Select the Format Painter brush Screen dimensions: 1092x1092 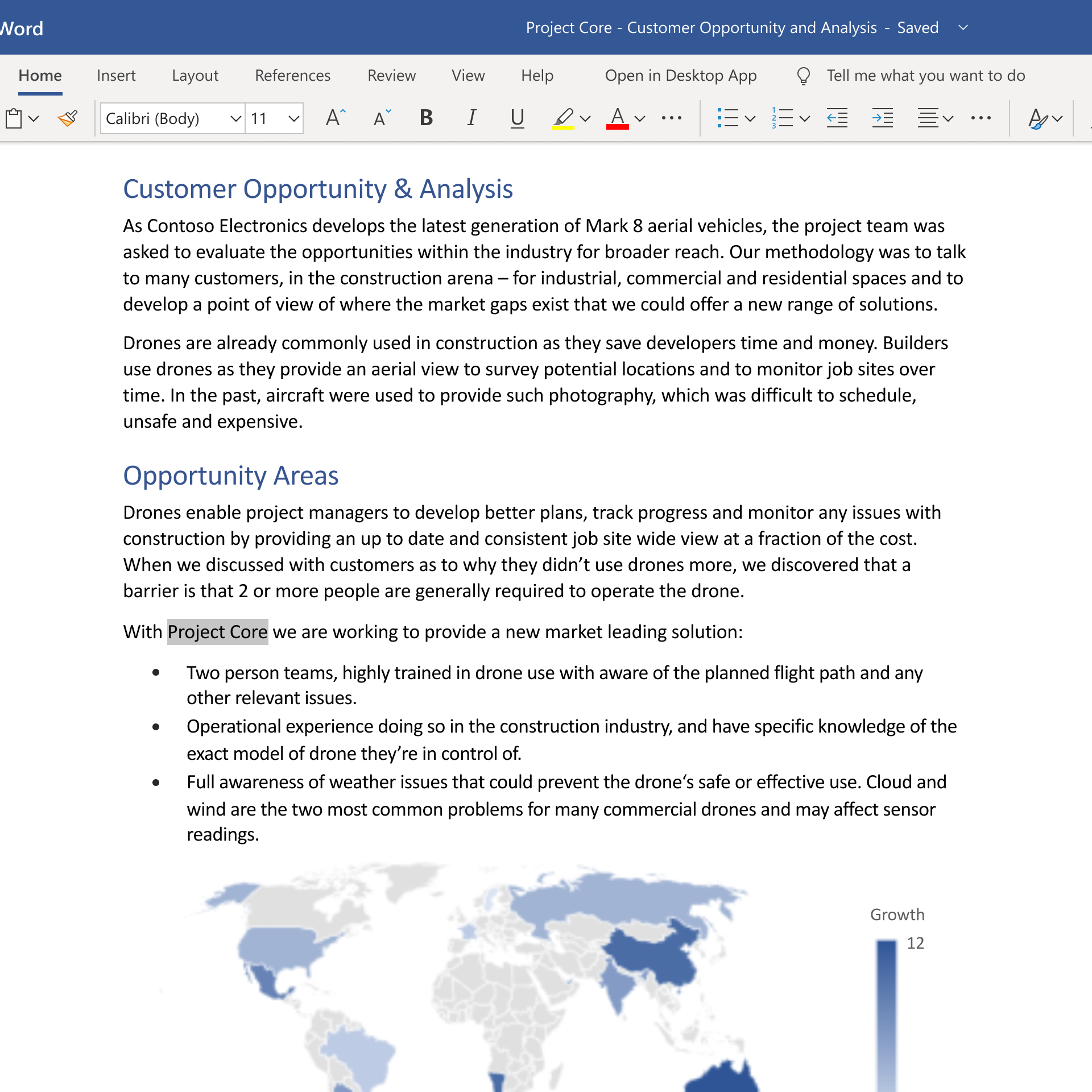click(x=68, y=118)
